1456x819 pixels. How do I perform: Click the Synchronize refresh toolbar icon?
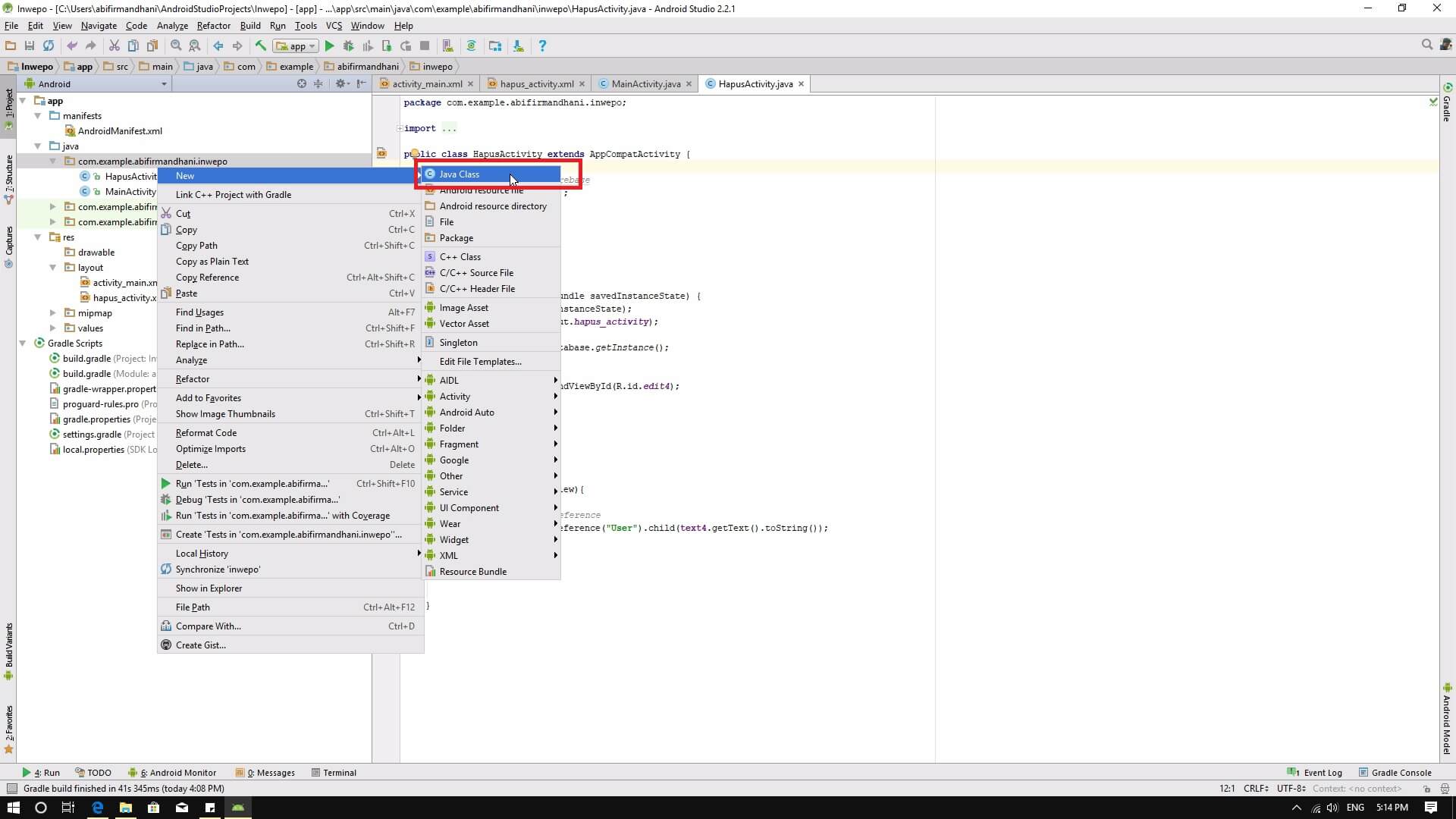[49, 46]
